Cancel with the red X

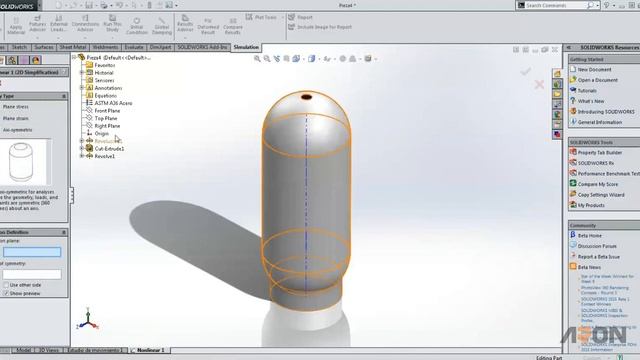pyautogui.click(x=539, y=84)
